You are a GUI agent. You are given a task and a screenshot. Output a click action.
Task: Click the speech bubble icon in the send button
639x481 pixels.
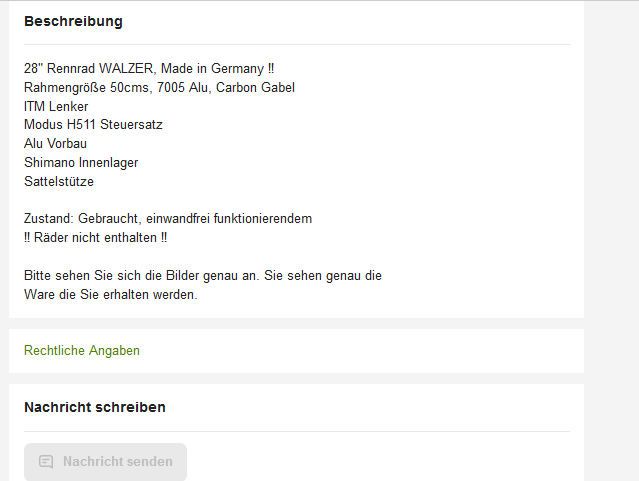(46, 462)
